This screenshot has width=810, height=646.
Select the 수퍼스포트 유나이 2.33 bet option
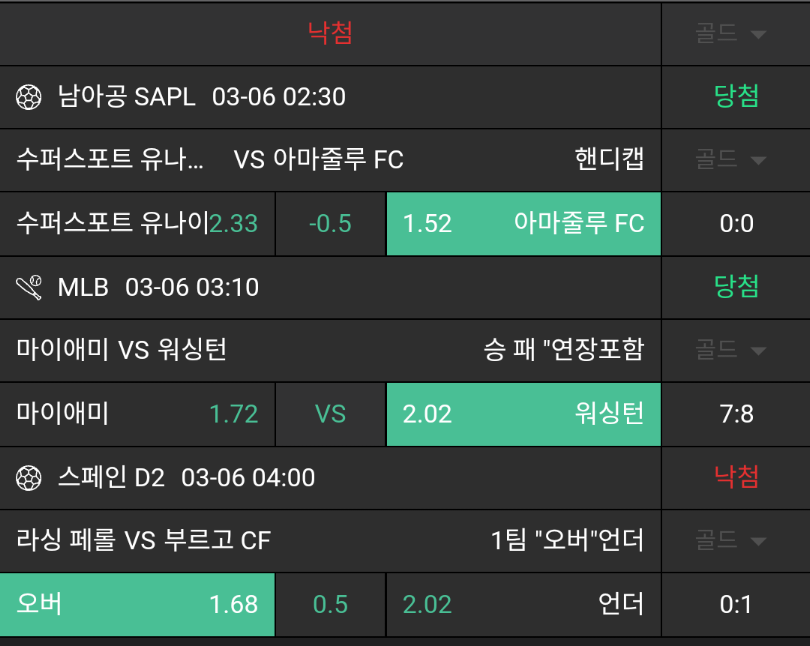click(x=137, y=223)
